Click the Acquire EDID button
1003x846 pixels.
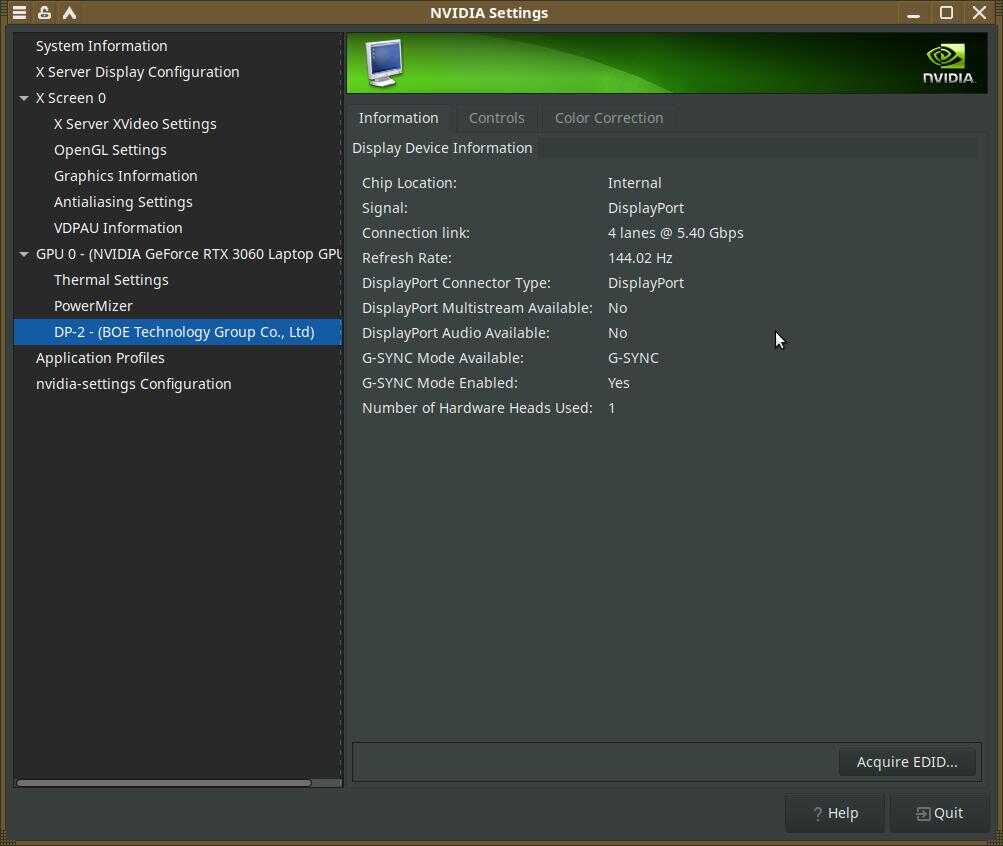click(x=906, y=762)
